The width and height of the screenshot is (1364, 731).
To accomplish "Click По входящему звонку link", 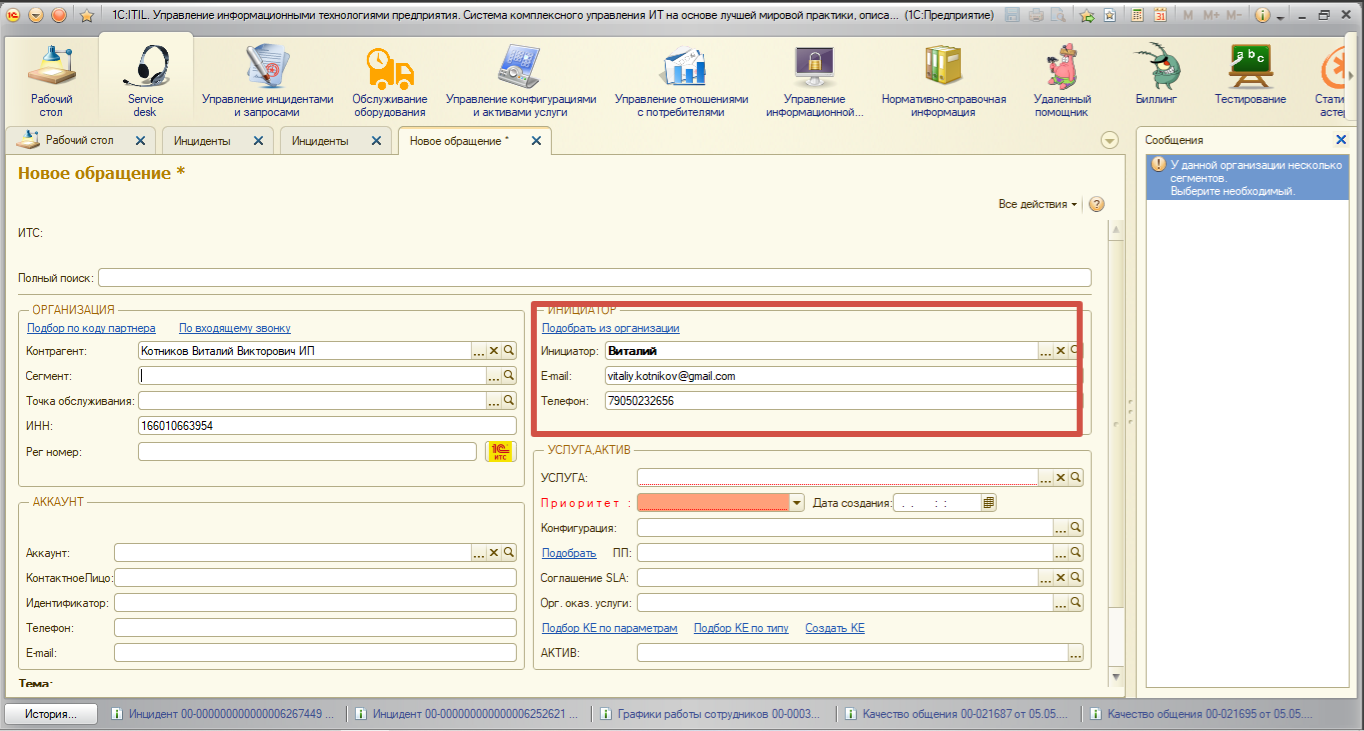I will pyautogui.click(x=235, y=328).
